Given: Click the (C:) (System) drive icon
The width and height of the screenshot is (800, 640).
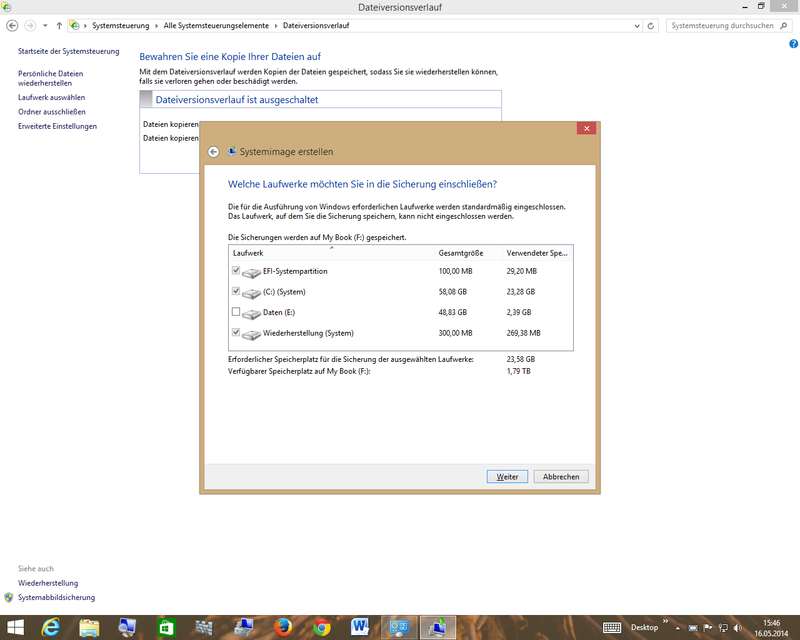Looking at the screenshot, I should tap(251, 293).
